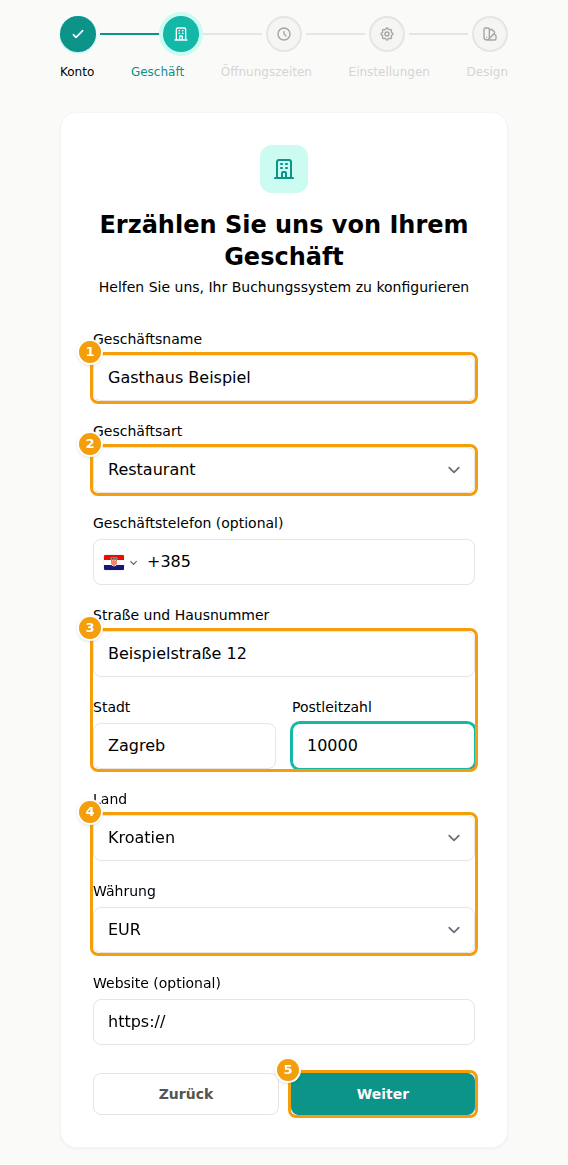Click the Zurück button
This screenshot has height=1165, width=568.
click(x=186, y=1094)
